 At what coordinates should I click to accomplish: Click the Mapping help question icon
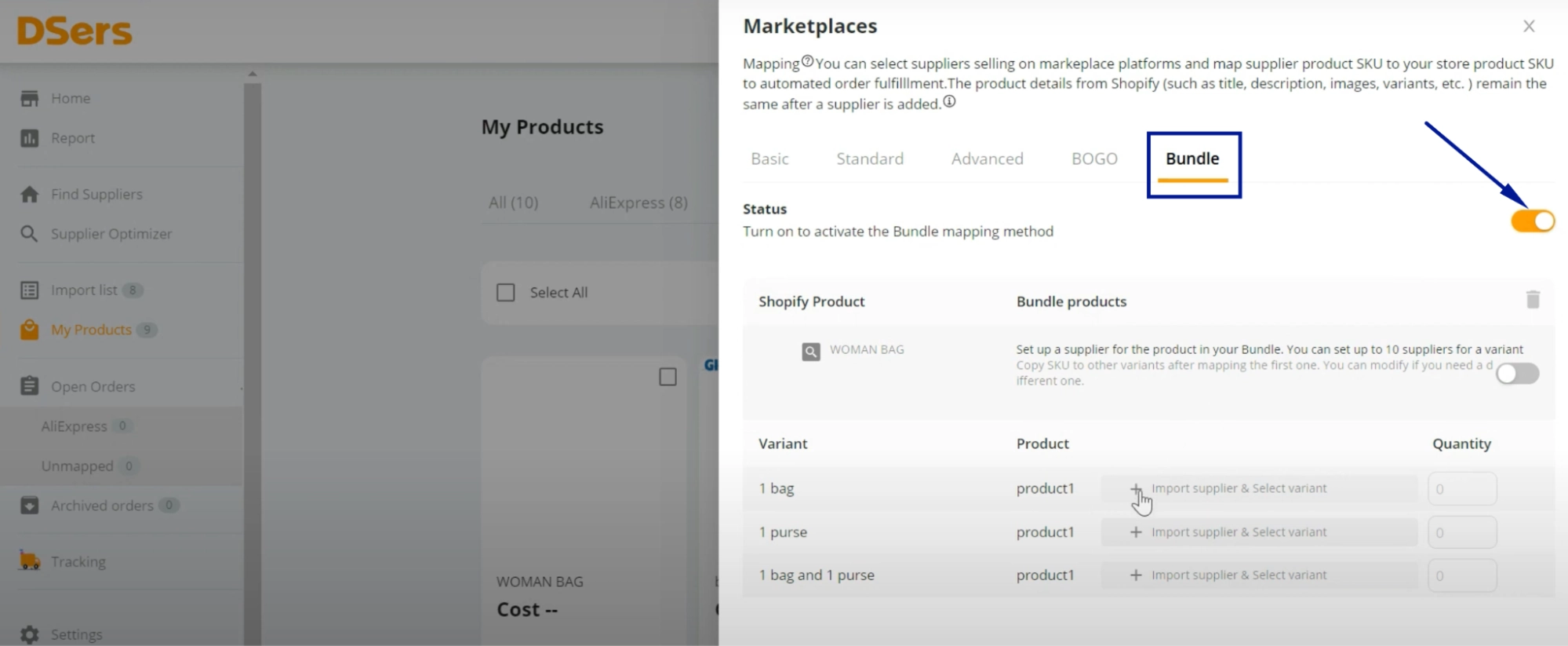pyautogui.click(x=807, y=61)
